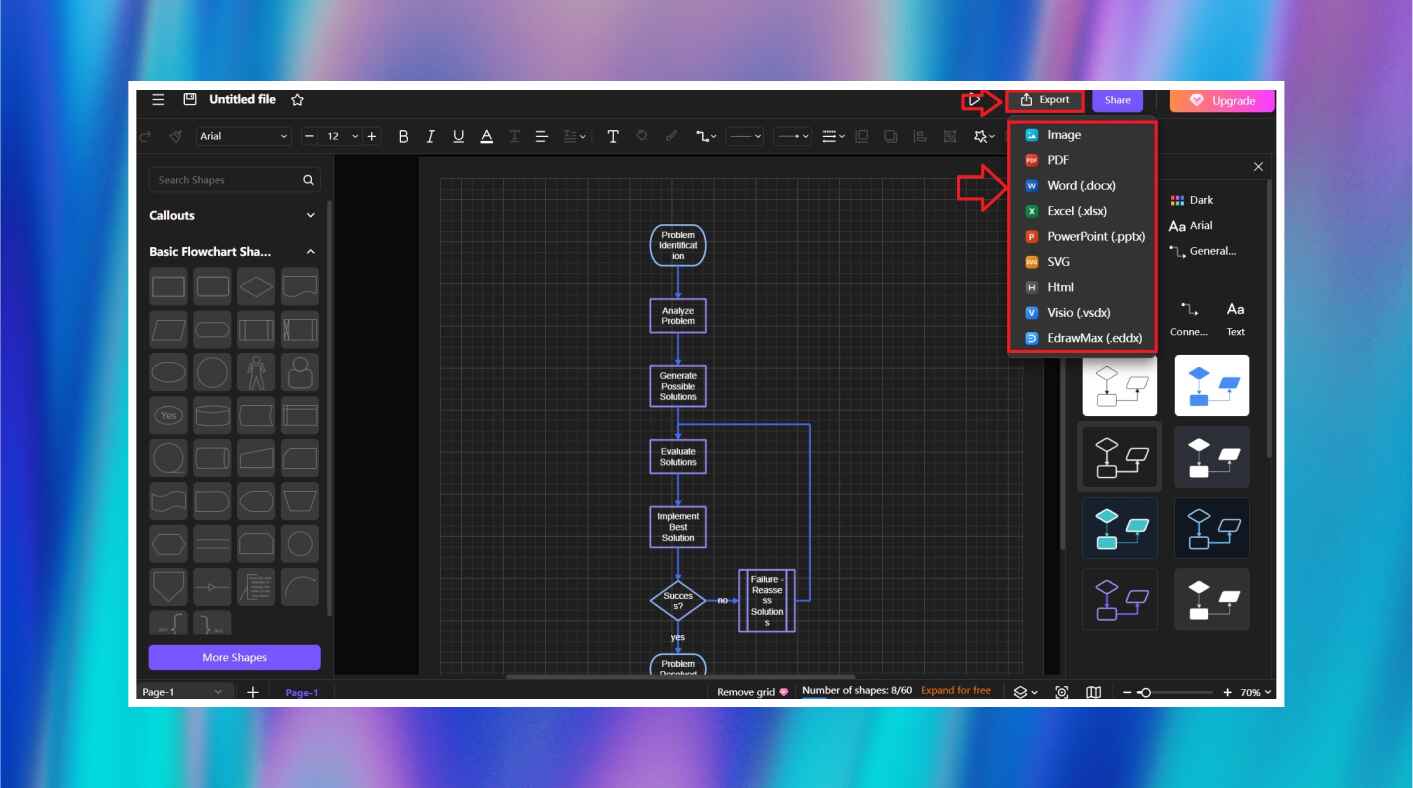Select the Analyze Problem box on canvas

pyautogui.click(x=678, y=316)
